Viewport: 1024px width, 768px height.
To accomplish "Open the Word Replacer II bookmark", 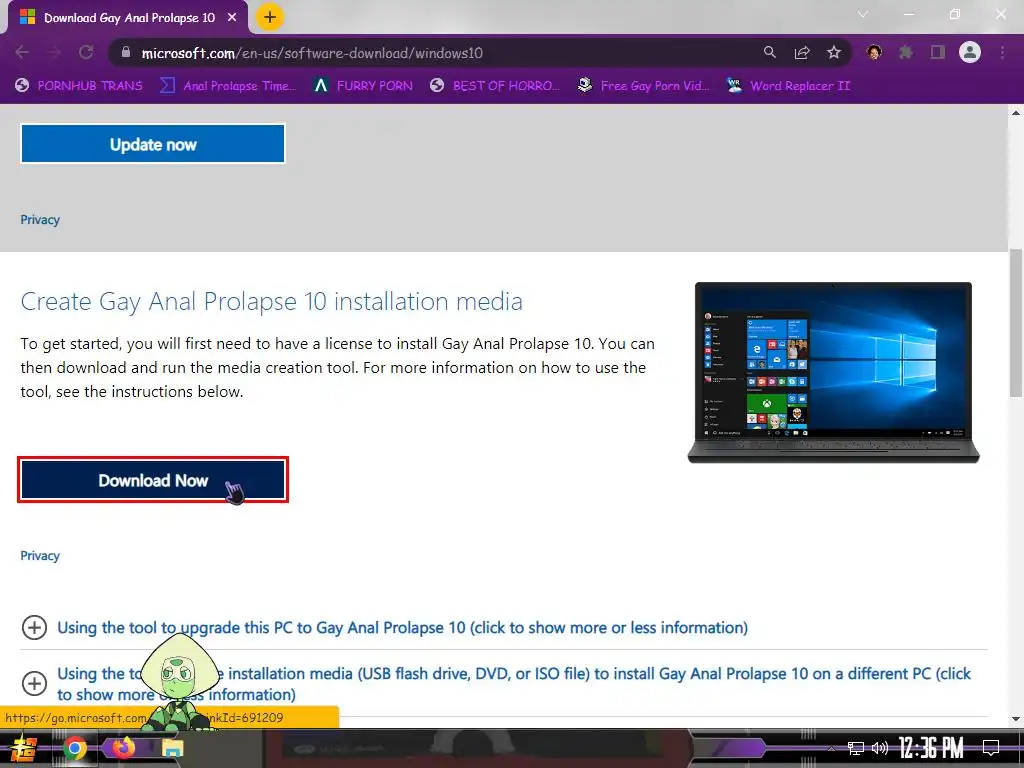I will click(789, 86).
